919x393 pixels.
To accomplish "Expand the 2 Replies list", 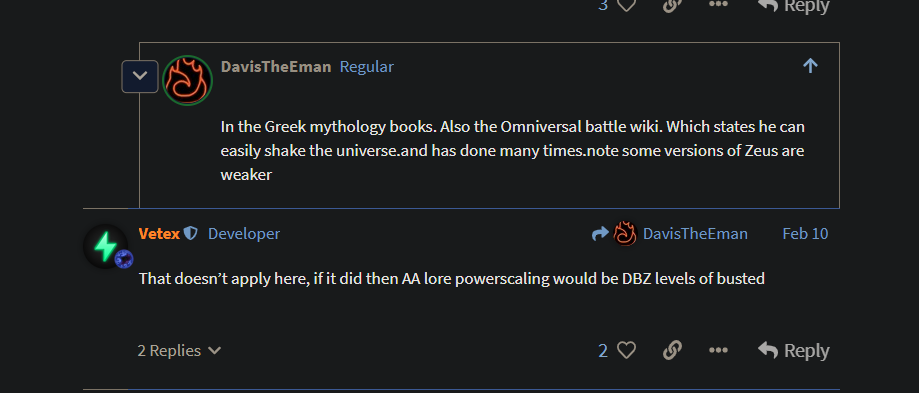I will point(179,350).
